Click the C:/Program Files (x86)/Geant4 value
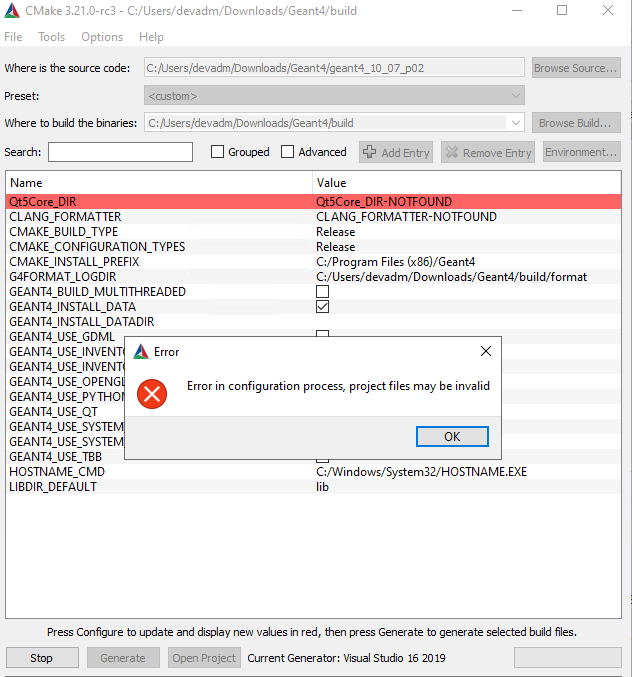The image size is (632, 677). (395, 262)
